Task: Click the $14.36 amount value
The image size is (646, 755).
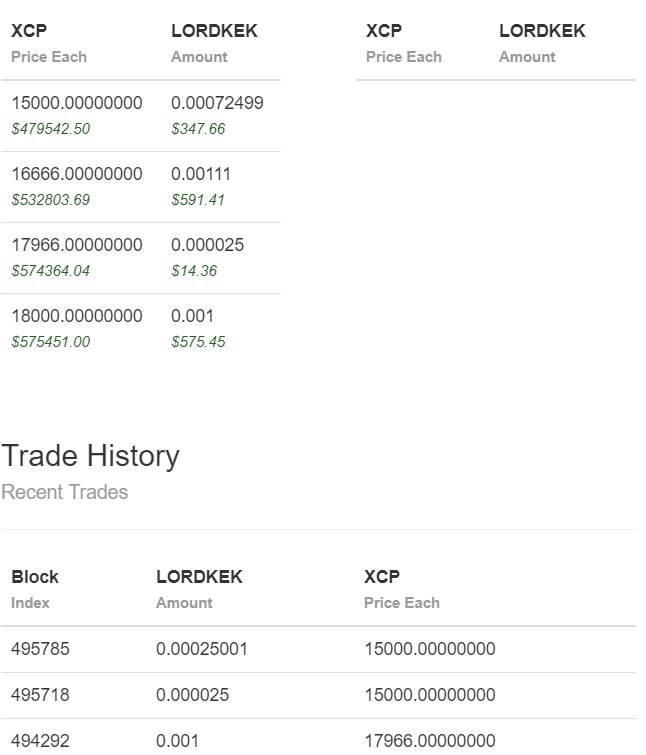Action: (194, 271)
